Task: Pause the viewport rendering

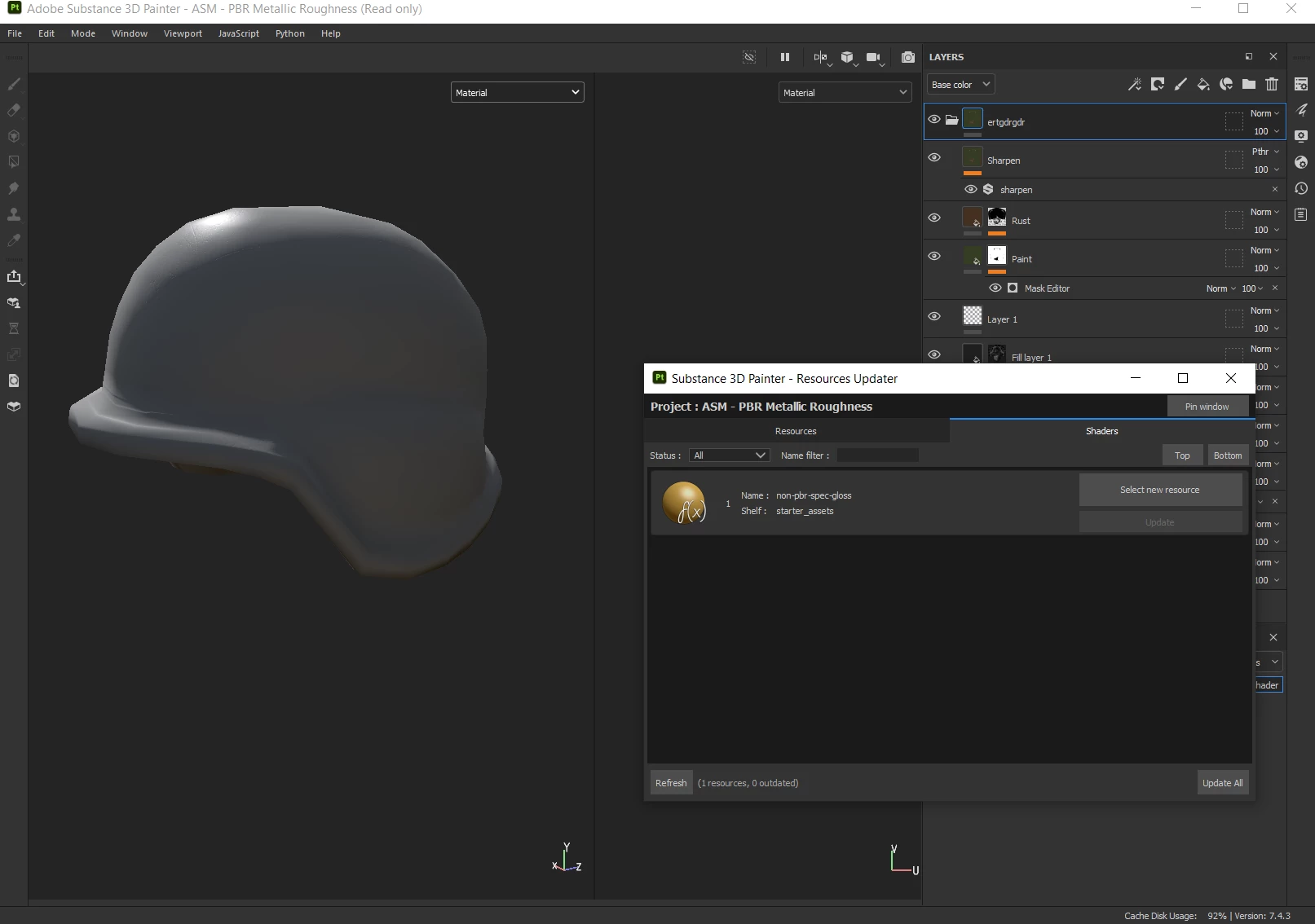Action: pos(785,57)
